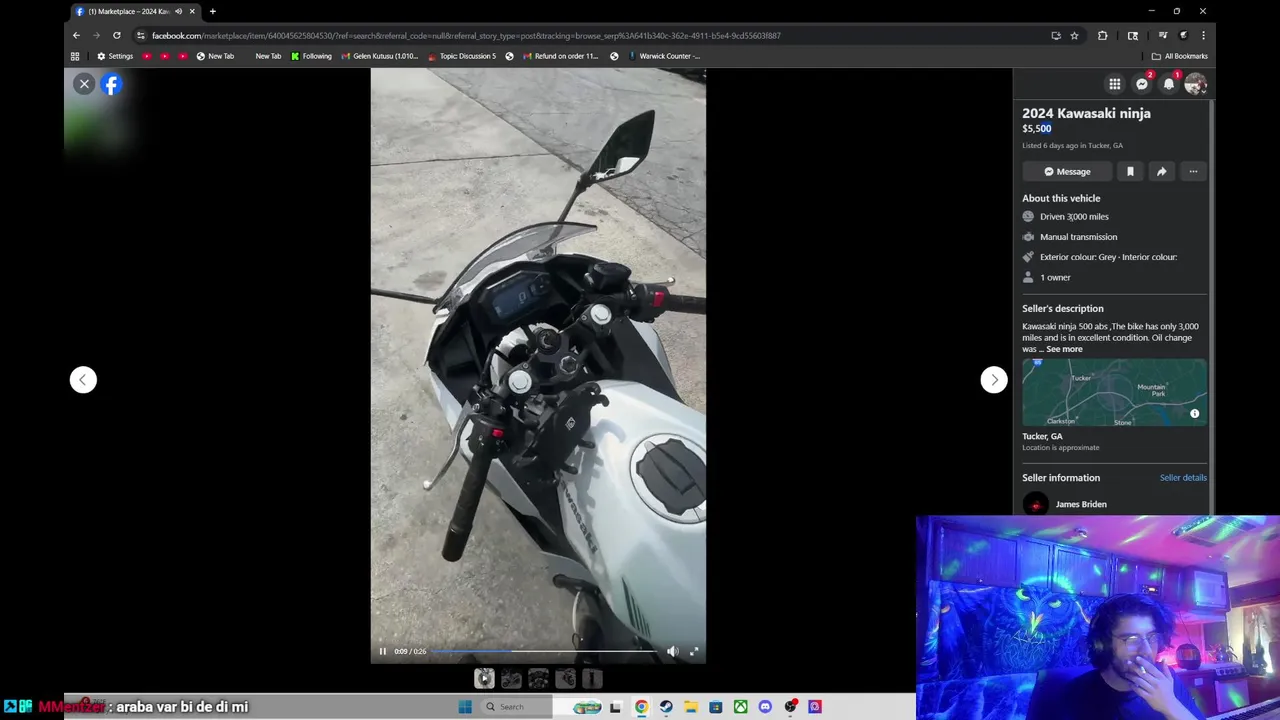Open more listing options ellipsis
Viewport: 1280px width, 720px height.
pos(1193,171)
